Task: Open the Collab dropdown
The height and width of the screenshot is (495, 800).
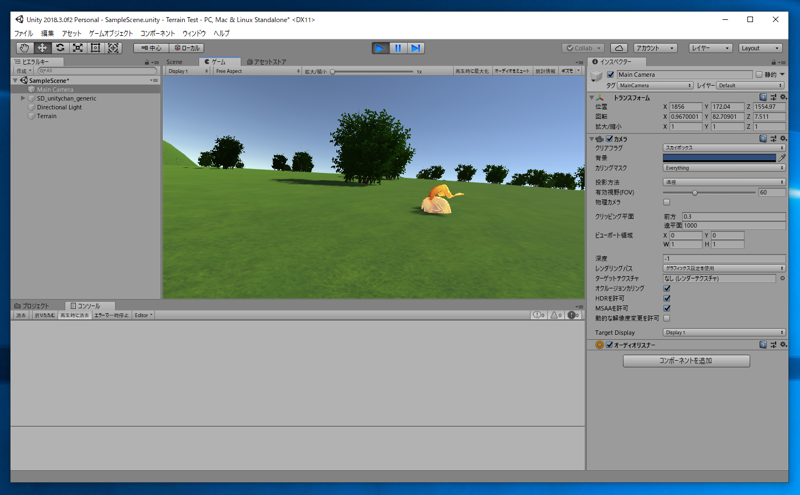Action: point(583,48)
